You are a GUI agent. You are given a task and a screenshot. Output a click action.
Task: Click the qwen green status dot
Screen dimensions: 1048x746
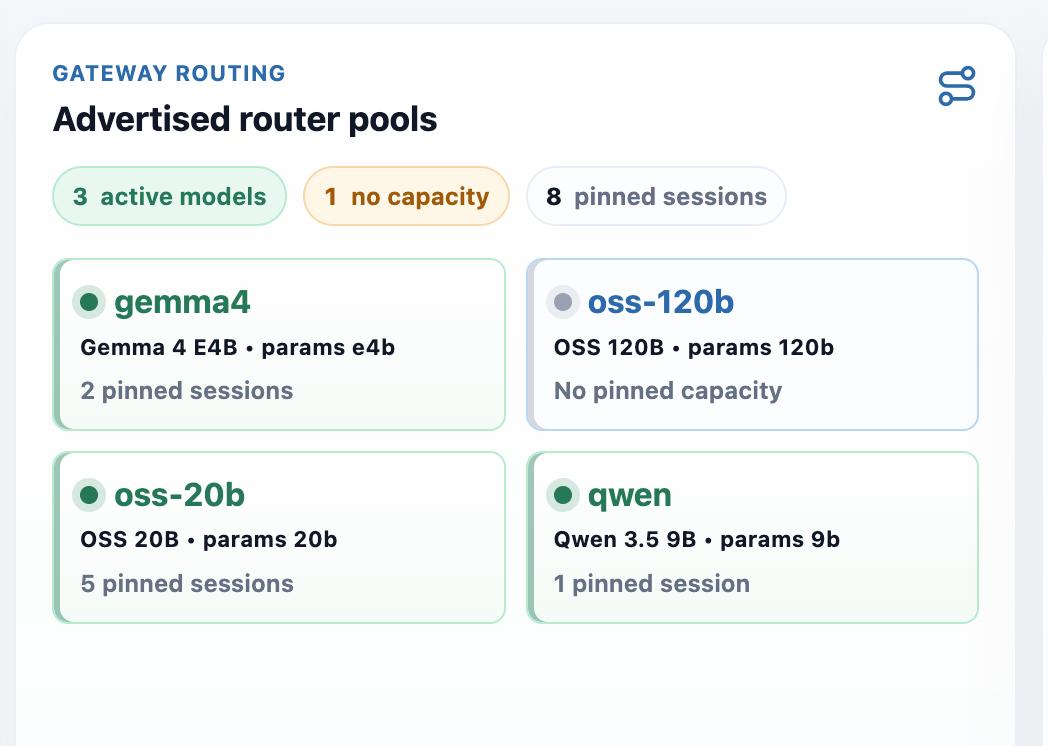(563, 495)
